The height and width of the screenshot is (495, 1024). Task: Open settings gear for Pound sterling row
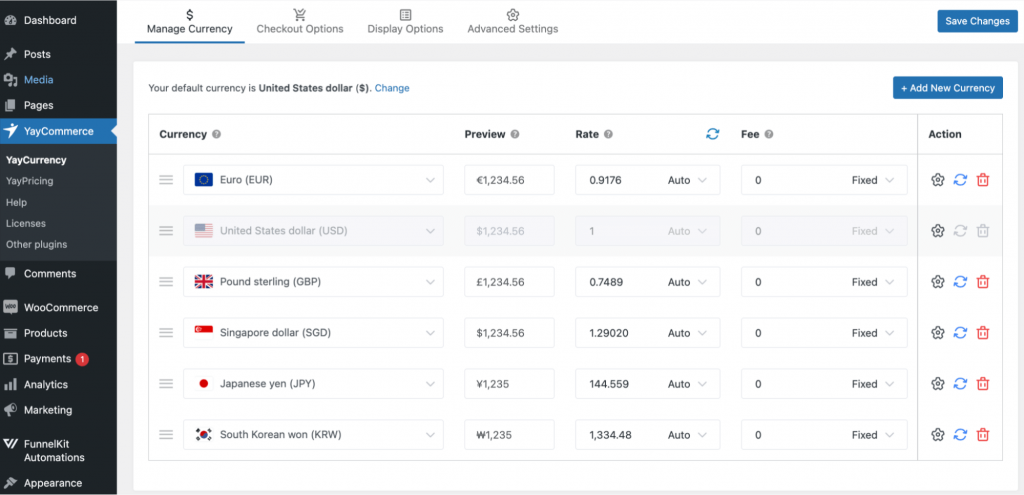[938, 282]
